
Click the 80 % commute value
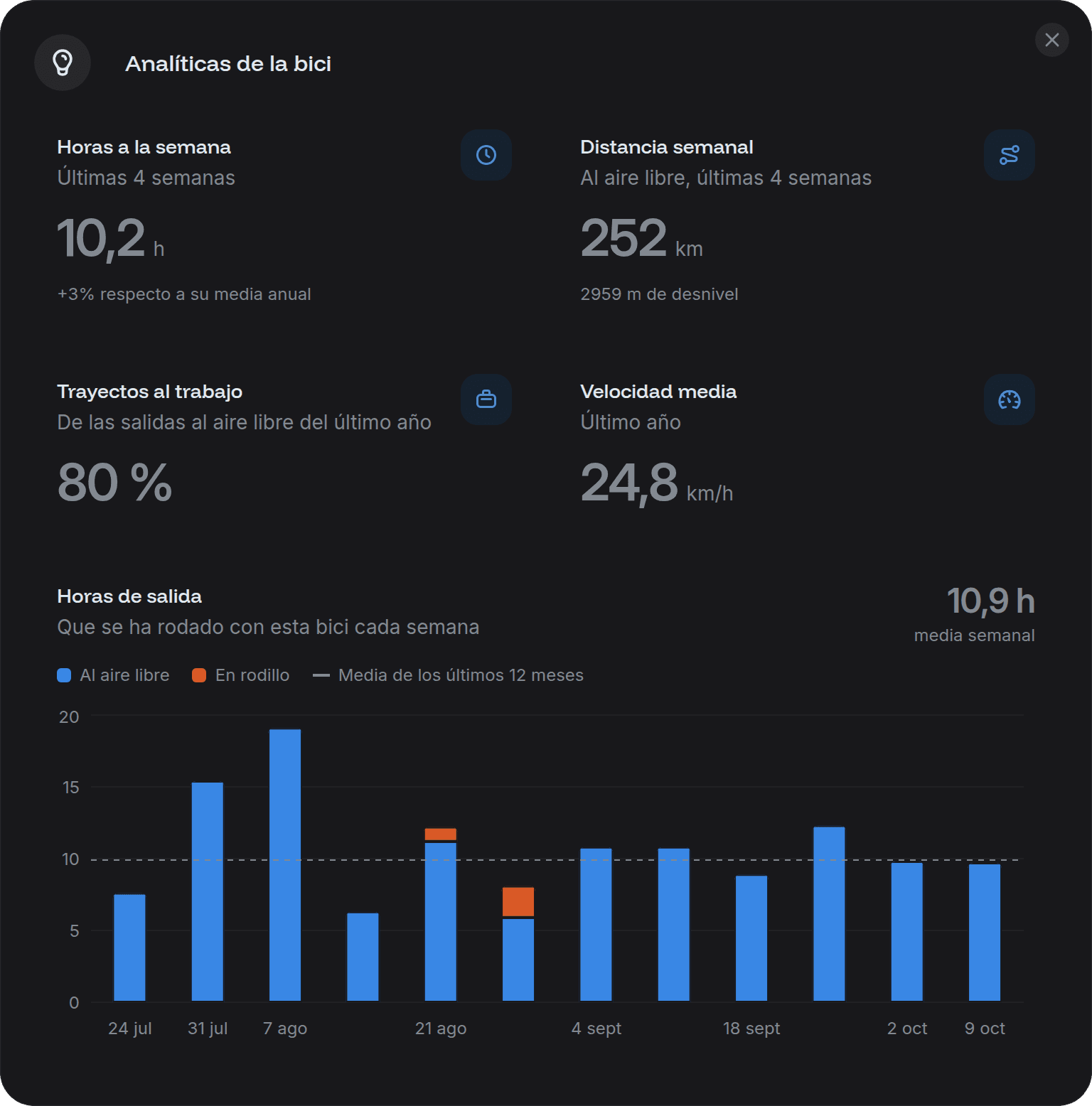click(114, 483)
